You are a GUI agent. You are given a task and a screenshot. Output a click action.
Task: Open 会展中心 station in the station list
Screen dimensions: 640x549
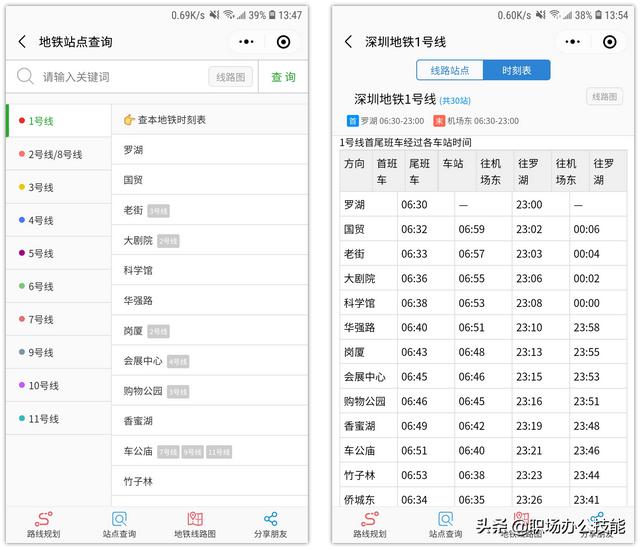point(210,361)
